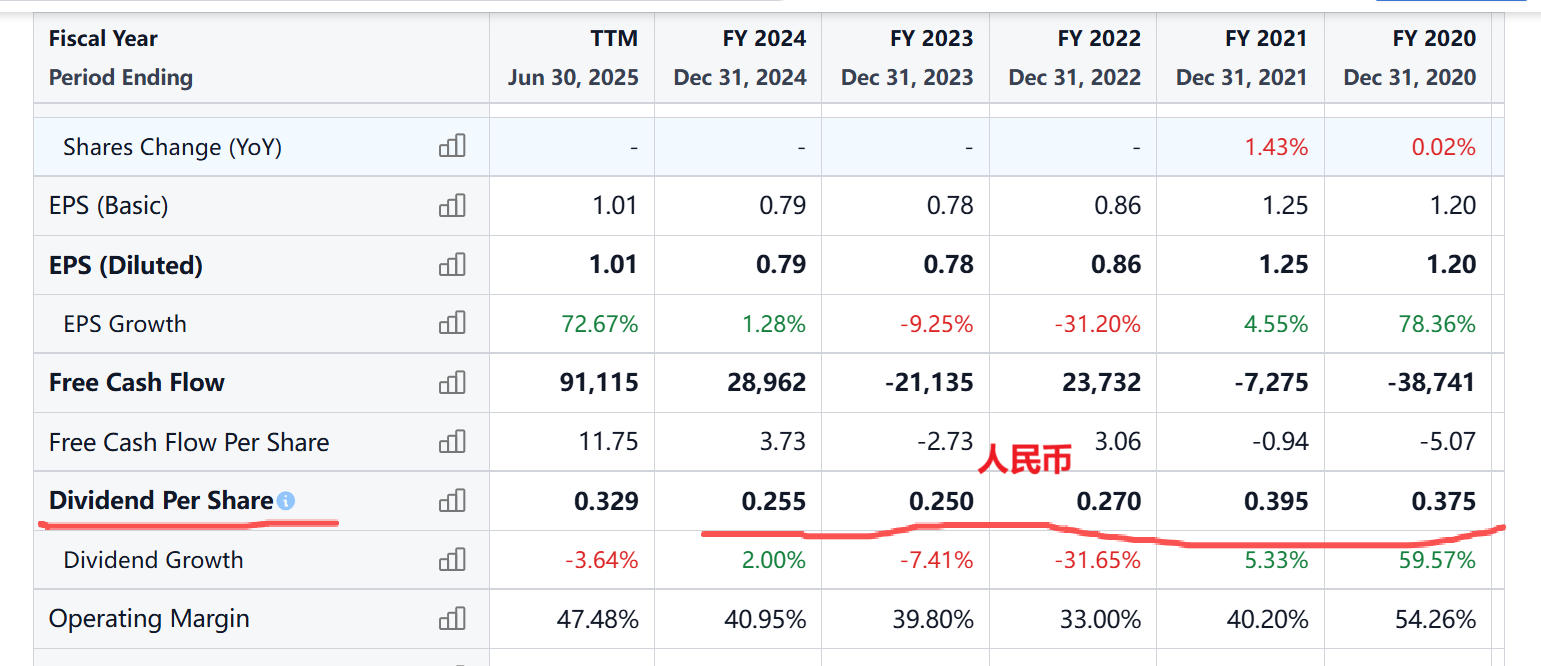Show Dividend Growth chart icon
Image resolution: width=1541 pixels, height=666 pixels.
(452, 560)
